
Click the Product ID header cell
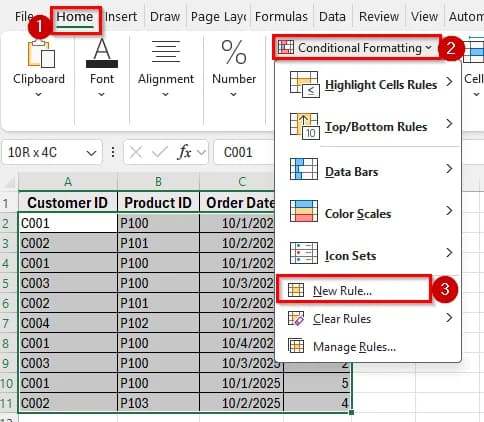[x=158, y=203]
